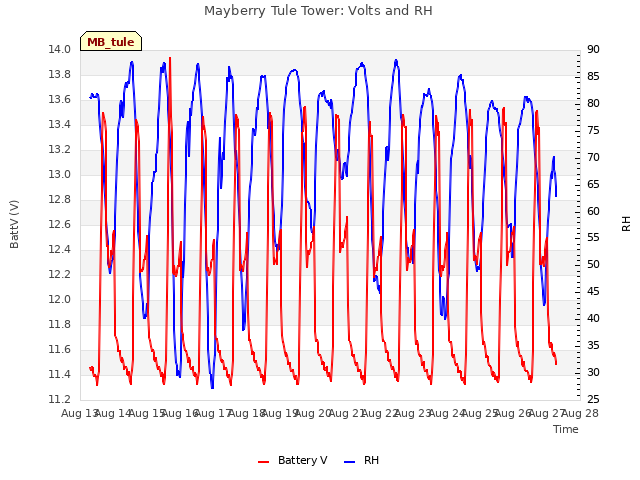Click the Aug 24 date tick label

click(x=447, y=413)
